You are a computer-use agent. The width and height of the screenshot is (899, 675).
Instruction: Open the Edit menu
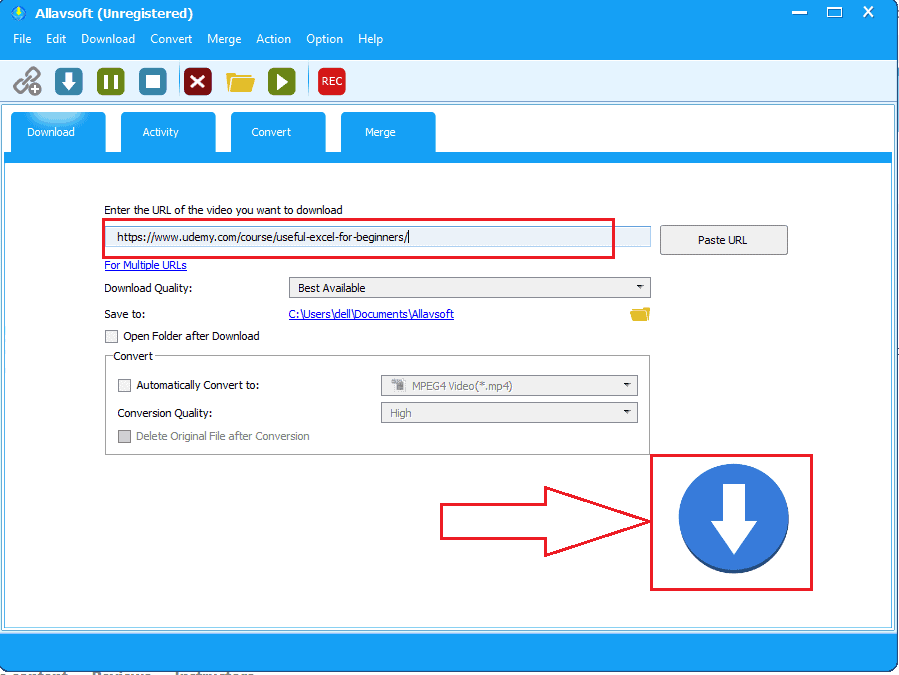point(56,39)
